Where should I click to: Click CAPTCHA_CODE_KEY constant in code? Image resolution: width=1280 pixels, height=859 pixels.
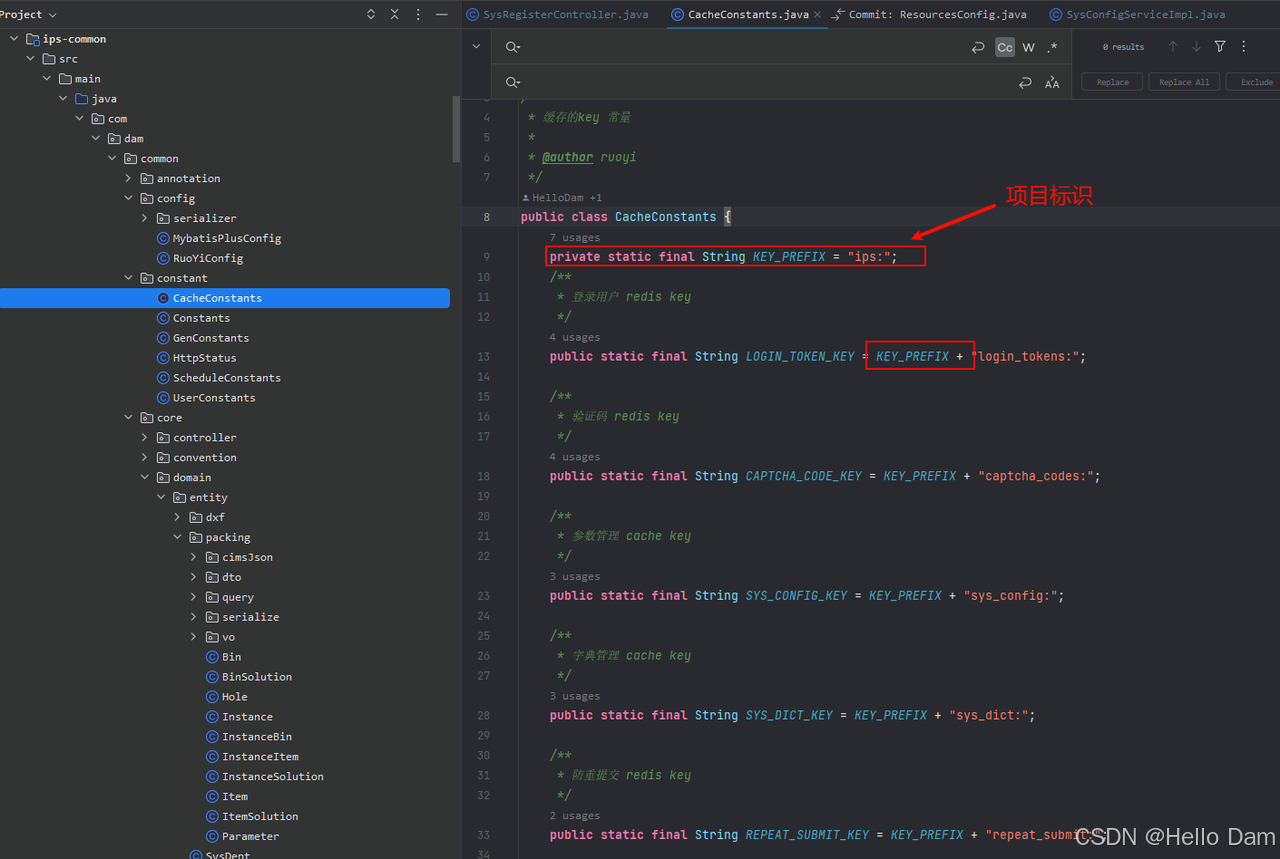[804, 476]
